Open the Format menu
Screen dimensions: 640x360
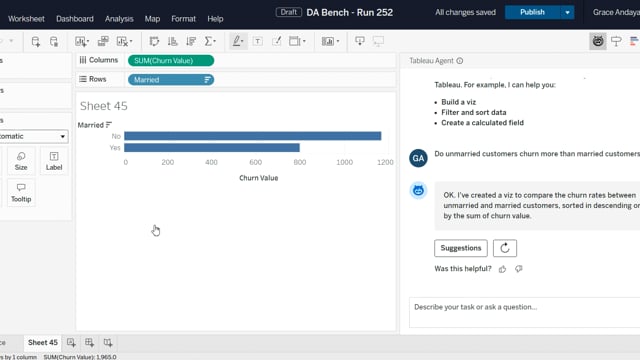point(183,19)
